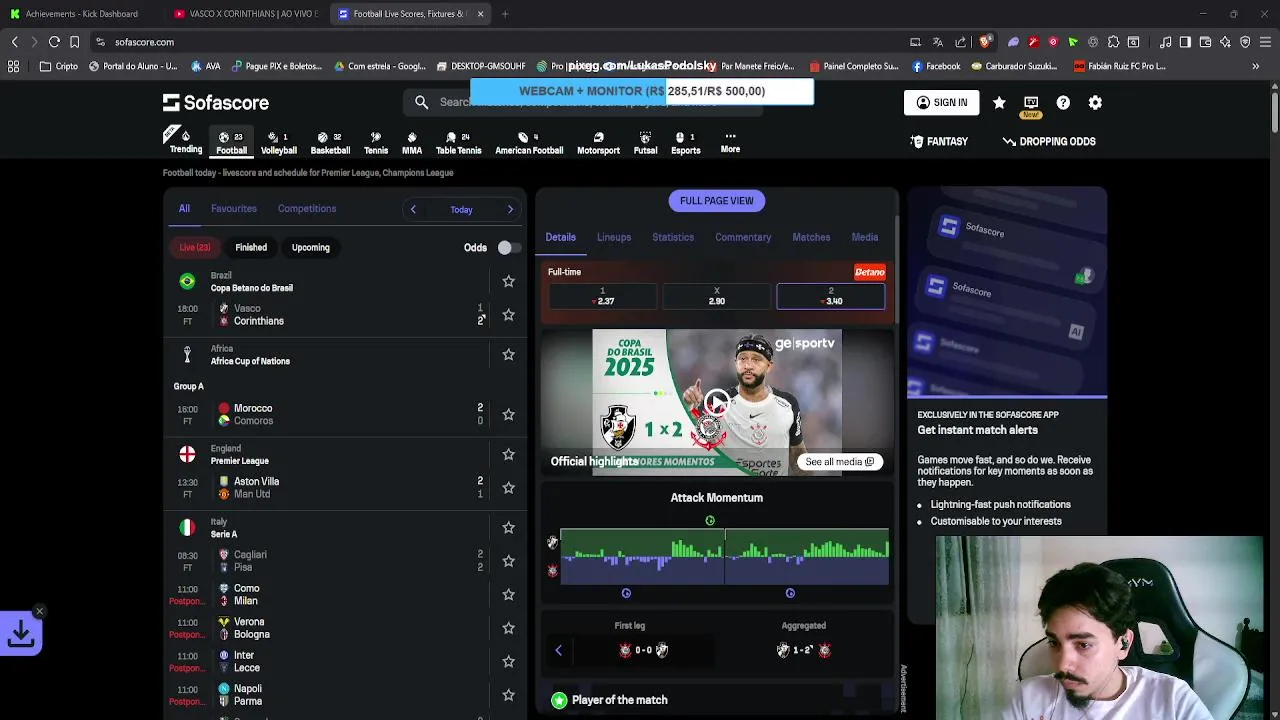Favourite the Morocco vs Comoros match

point(508,415)
